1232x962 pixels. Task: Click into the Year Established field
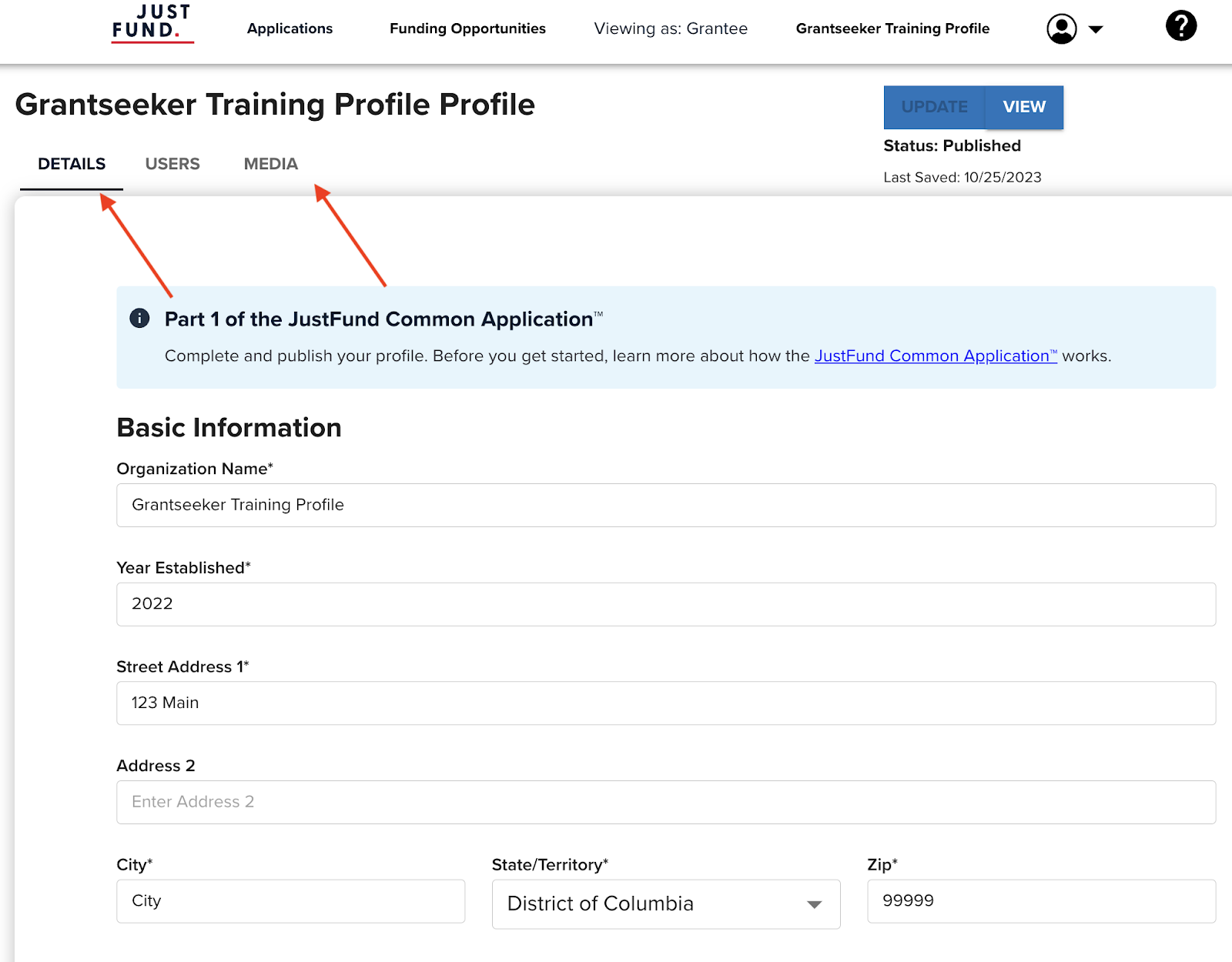pos(665,604)
